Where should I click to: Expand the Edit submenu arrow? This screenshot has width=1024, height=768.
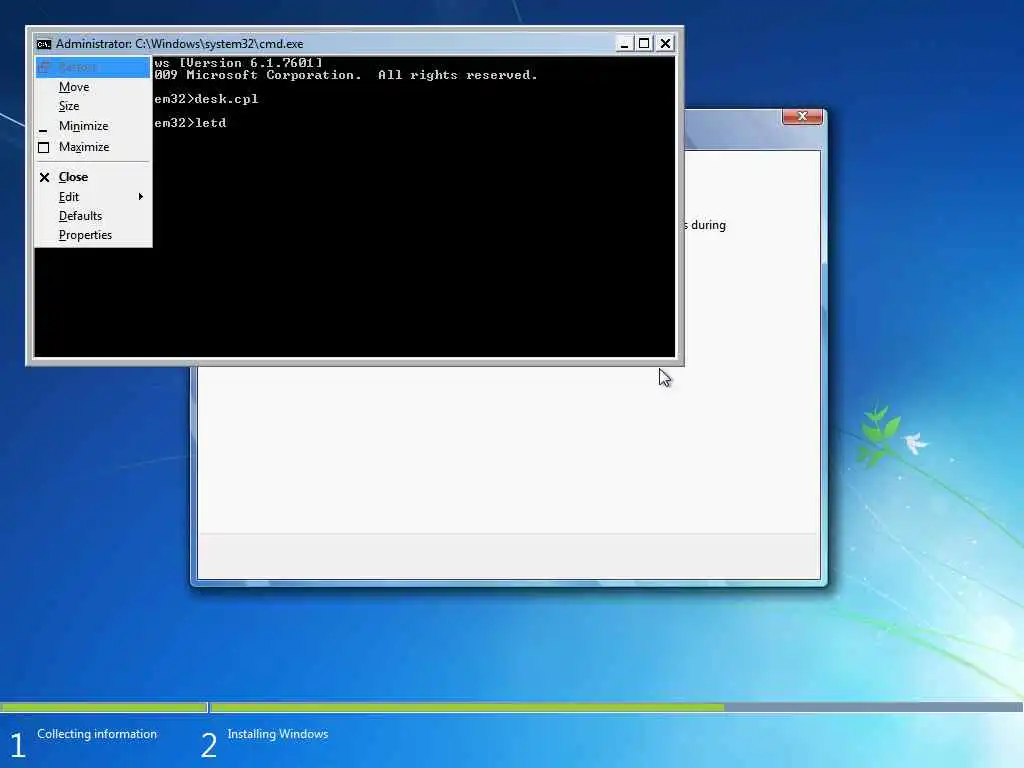pyautogui.click(x=140, y=197)
